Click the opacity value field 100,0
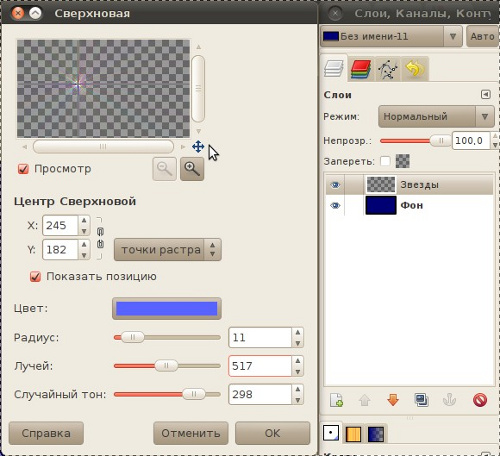500x456 pixels. (x=471, y=140)
